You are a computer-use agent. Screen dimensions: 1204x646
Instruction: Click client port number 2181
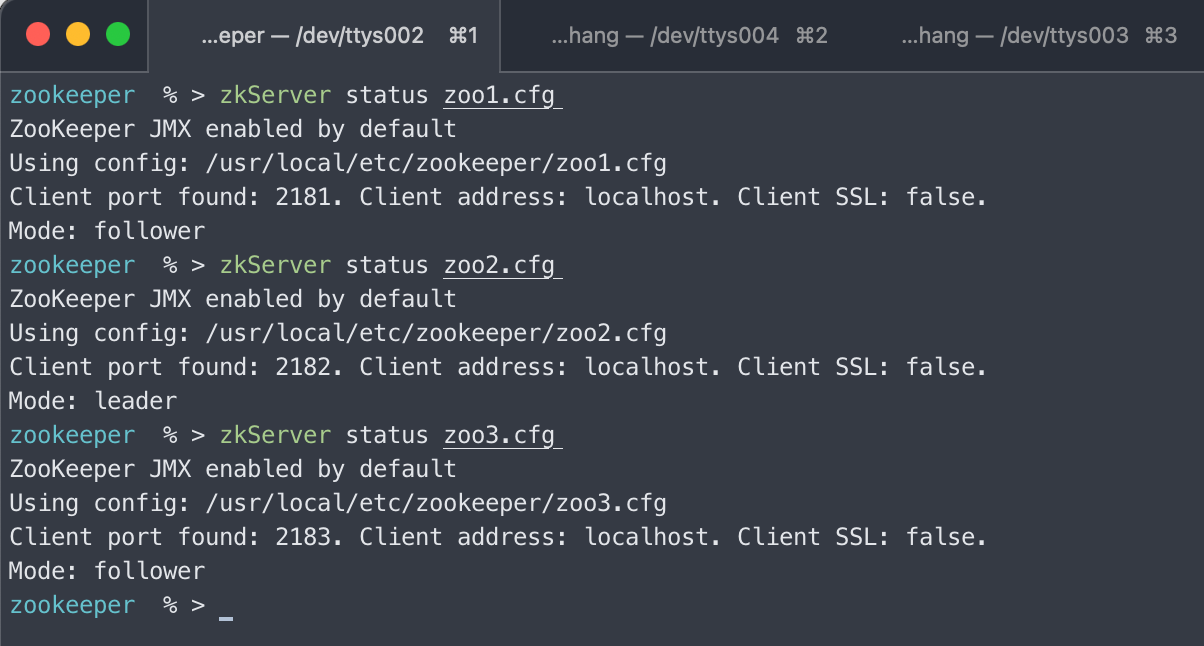[302, 198]
